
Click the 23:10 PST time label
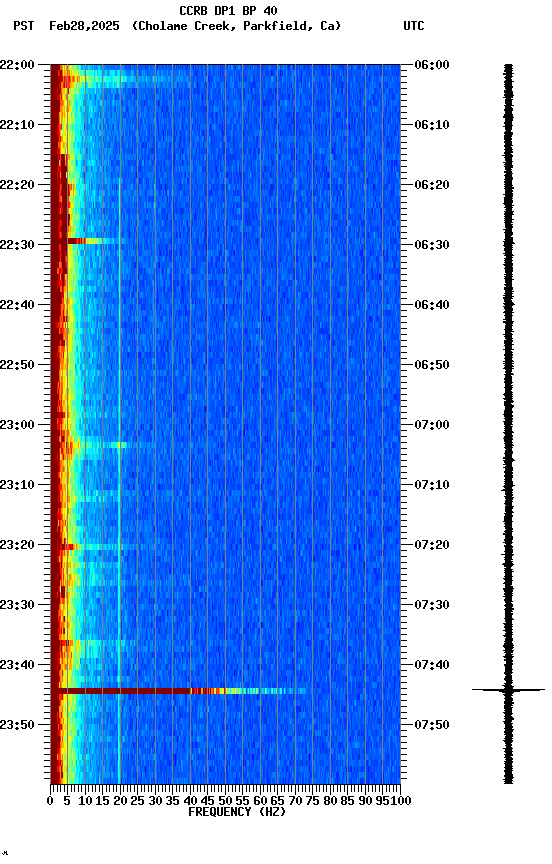[x=17, y=485]
